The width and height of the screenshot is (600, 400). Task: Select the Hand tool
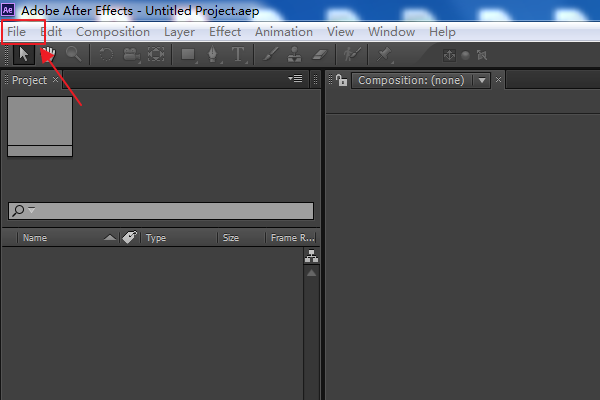49,54
